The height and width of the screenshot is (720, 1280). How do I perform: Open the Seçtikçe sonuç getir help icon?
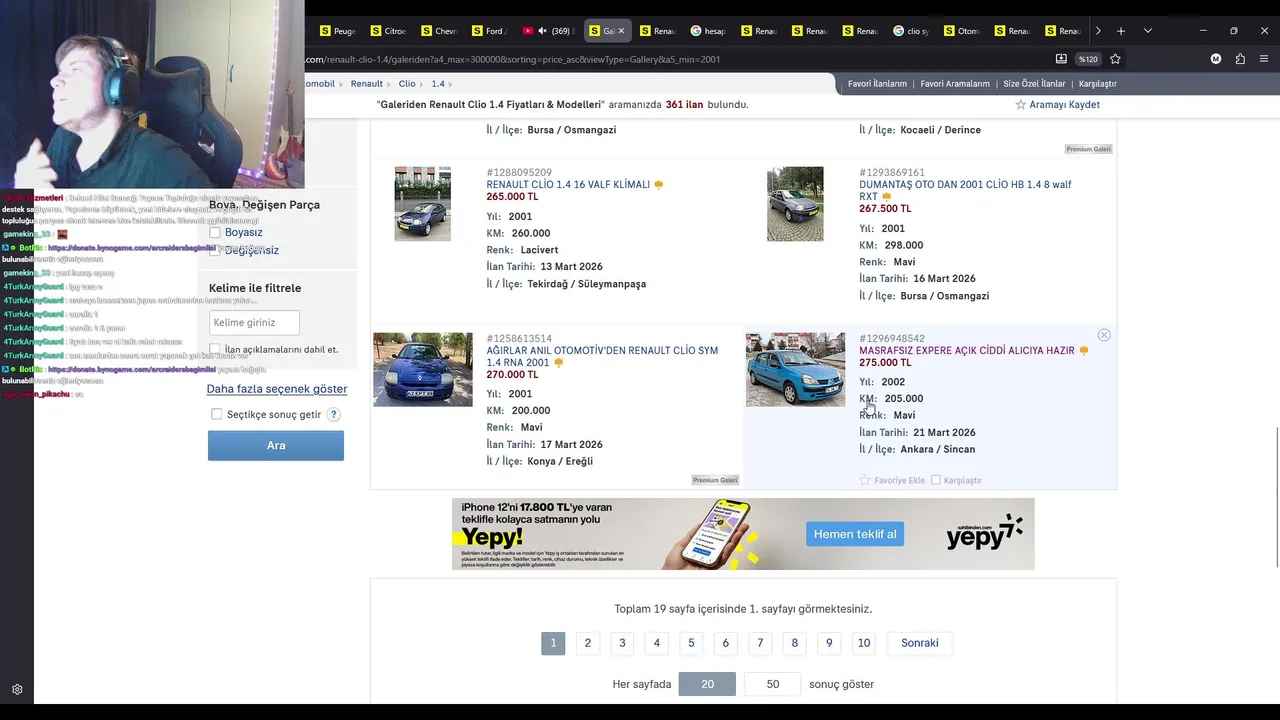coord(334,414)
